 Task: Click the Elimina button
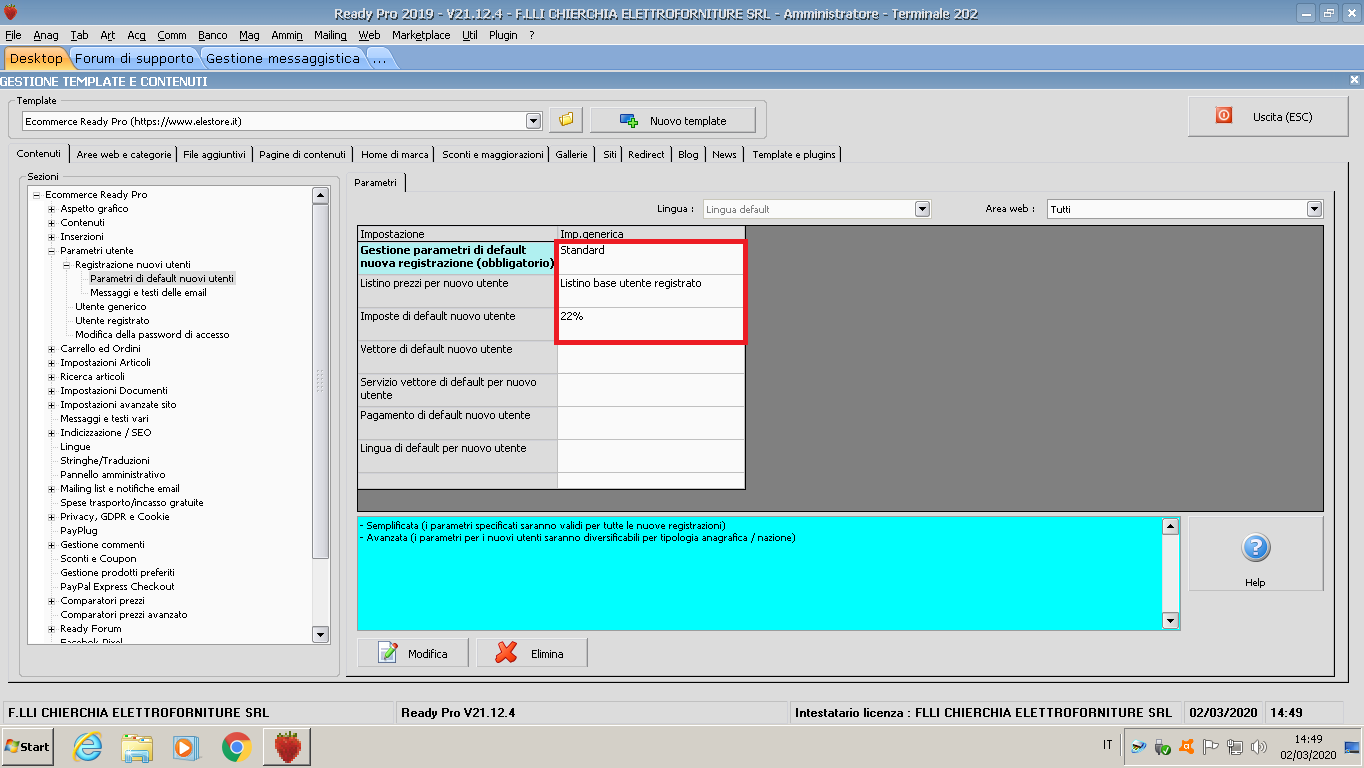point(532,653)
